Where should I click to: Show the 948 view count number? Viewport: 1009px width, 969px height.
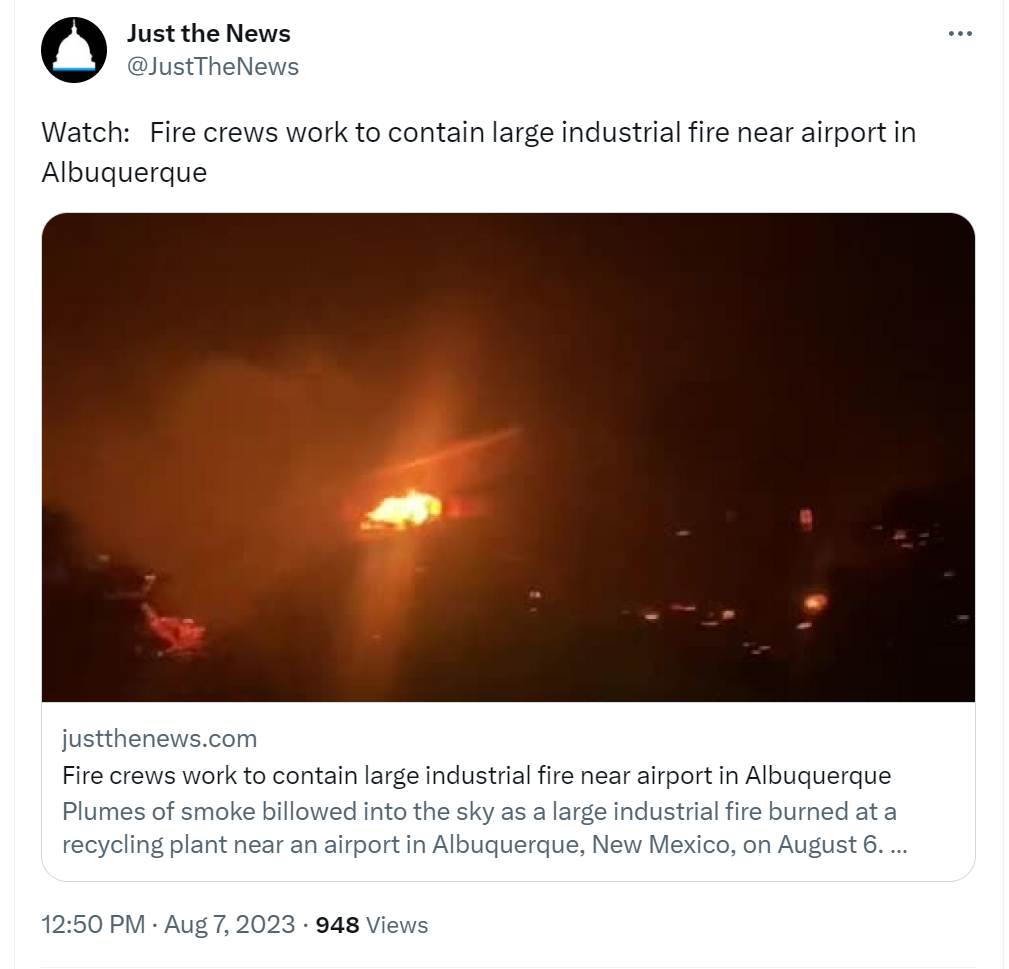[x=337, y=925]
